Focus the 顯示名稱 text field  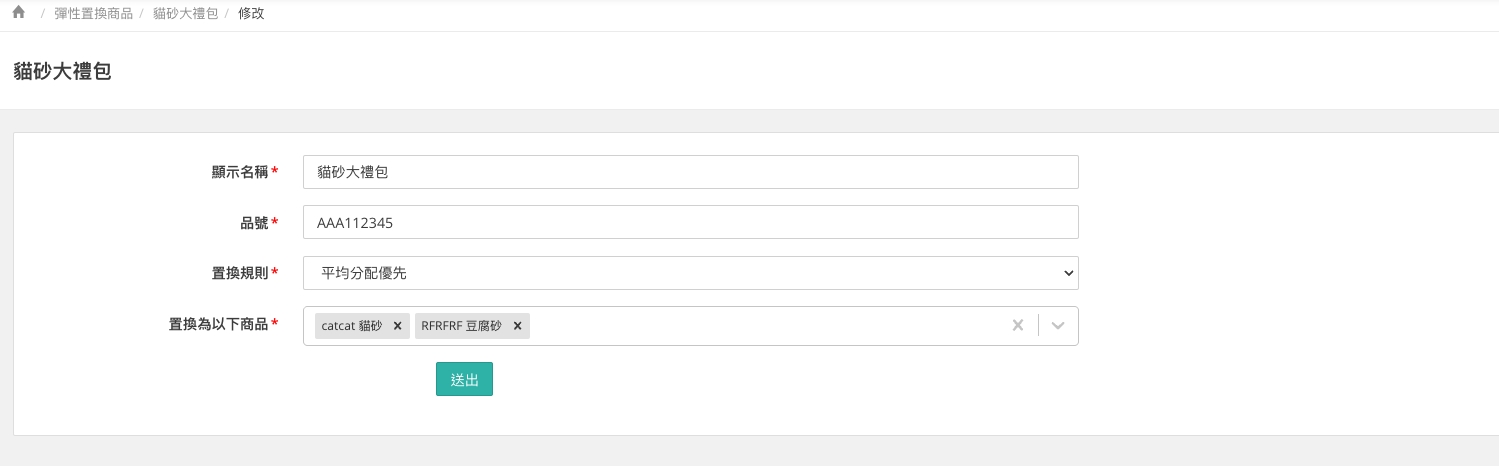coord(690,172)
